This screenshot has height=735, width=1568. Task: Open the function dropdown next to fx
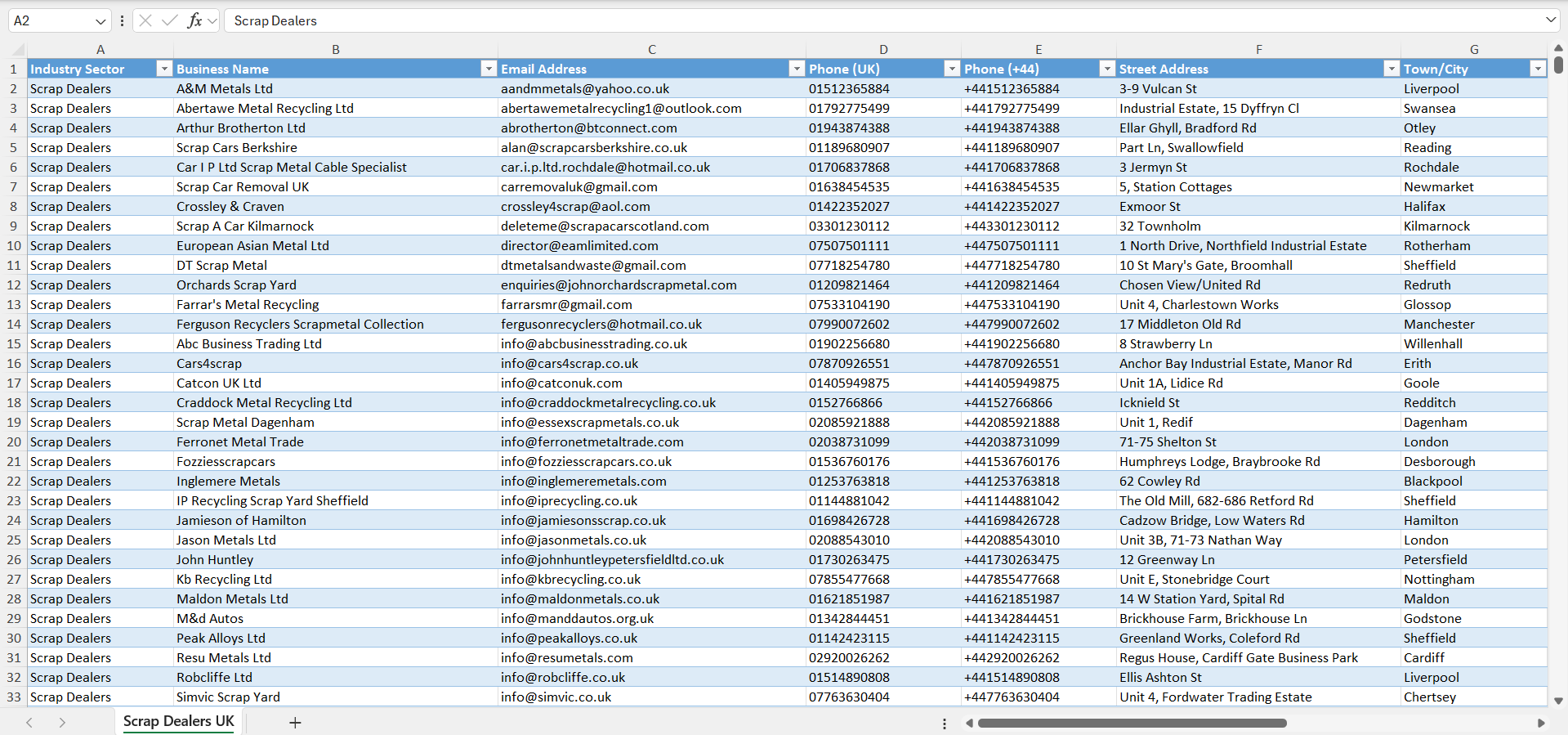[x=212, y=20]
